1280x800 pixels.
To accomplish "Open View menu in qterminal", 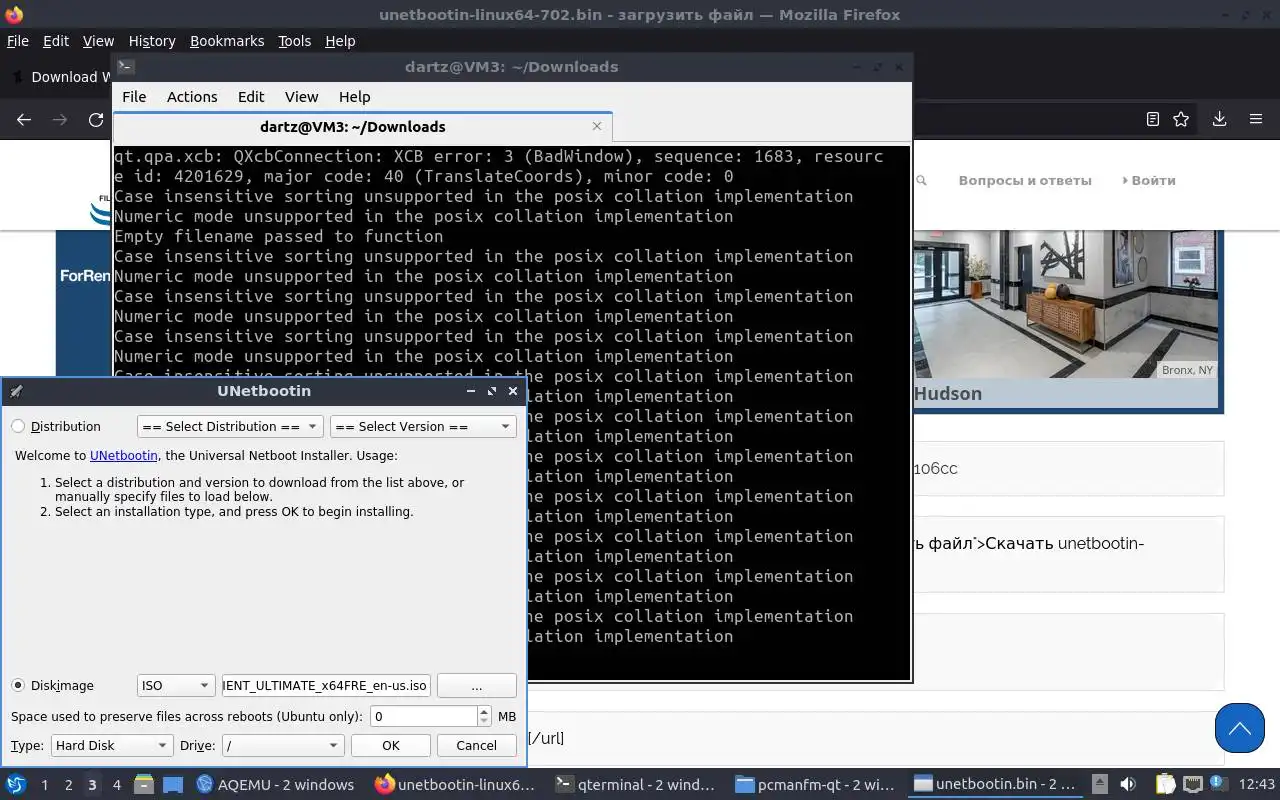I will tap(301, 97).
